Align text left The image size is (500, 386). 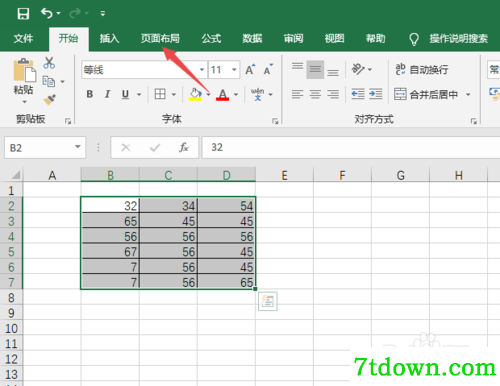click(x=297, y=94)
